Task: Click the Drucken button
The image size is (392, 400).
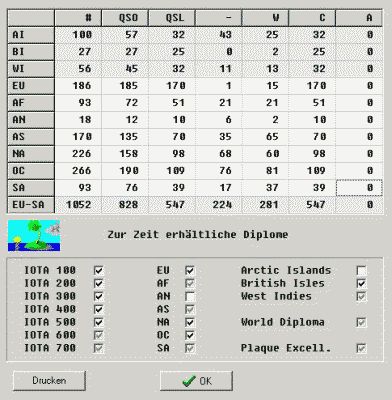Action: [x=49, y=381]
